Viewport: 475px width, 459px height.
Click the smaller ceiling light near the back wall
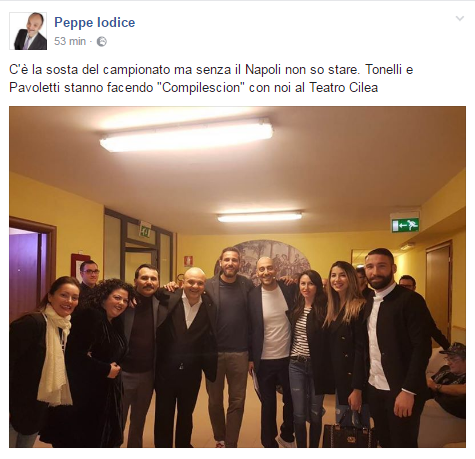pos(259,217)
